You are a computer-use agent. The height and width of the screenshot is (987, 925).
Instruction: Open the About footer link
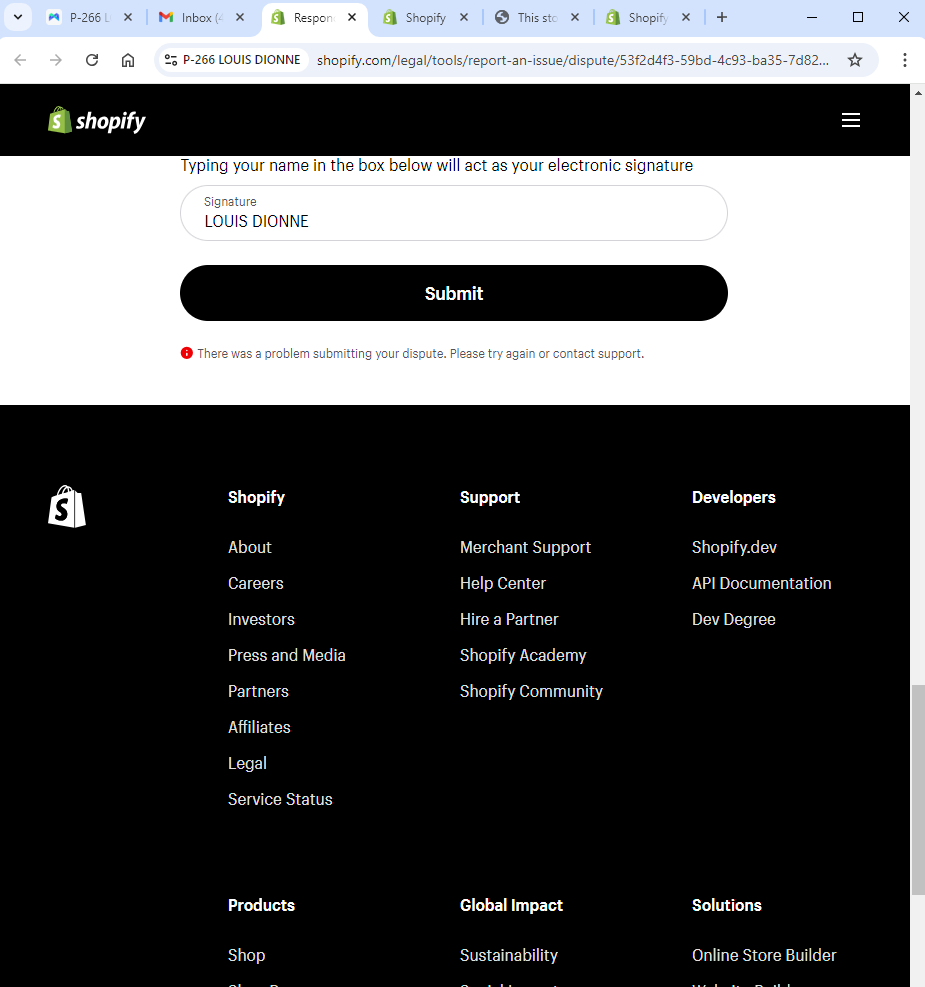250,547
